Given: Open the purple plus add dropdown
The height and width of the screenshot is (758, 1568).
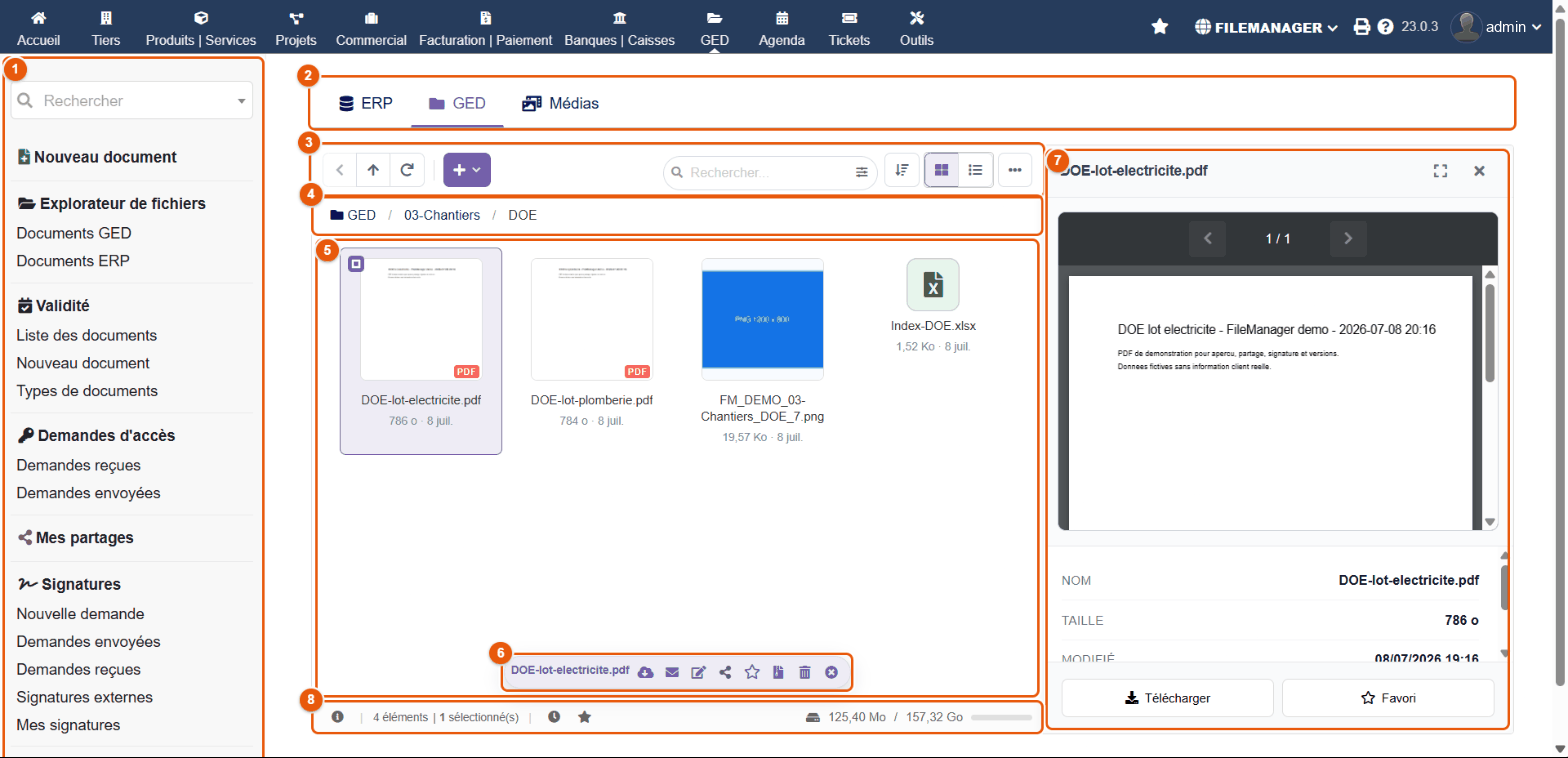Looking at the screenshot, I should pyautogui.click(x=467, y=170).
